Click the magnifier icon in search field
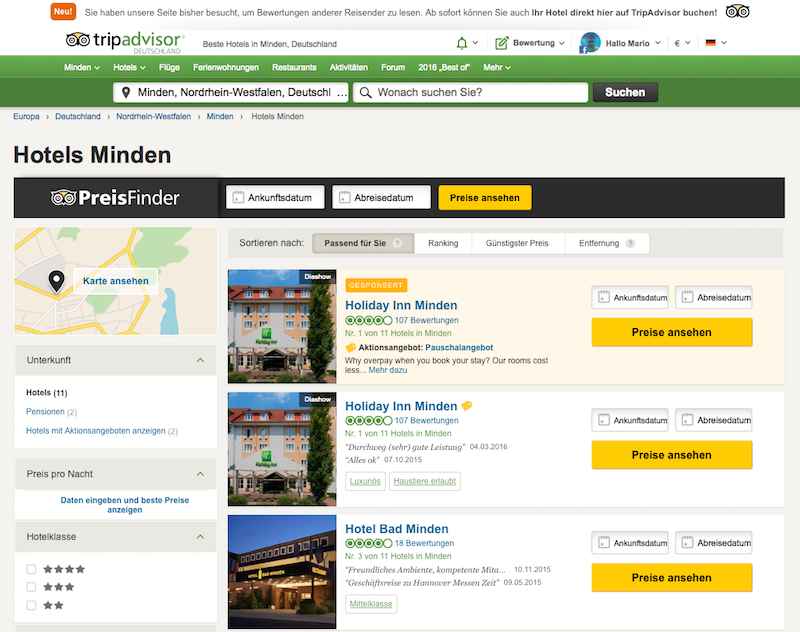The height and width of the screenshot is (632, 800). (x=365, y=92)
